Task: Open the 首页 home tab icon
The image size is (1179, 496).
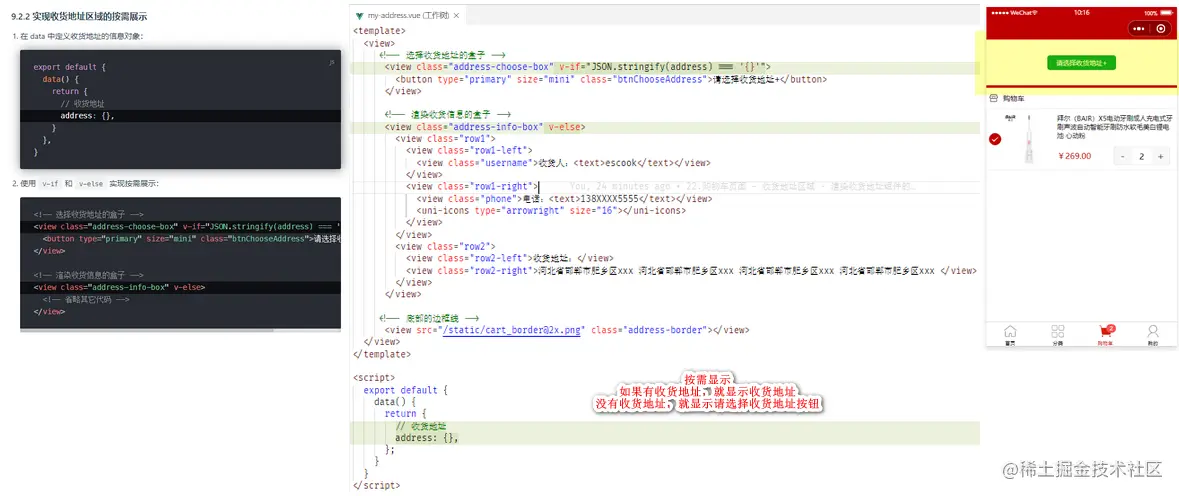Action: click(x=1010, y=332)
